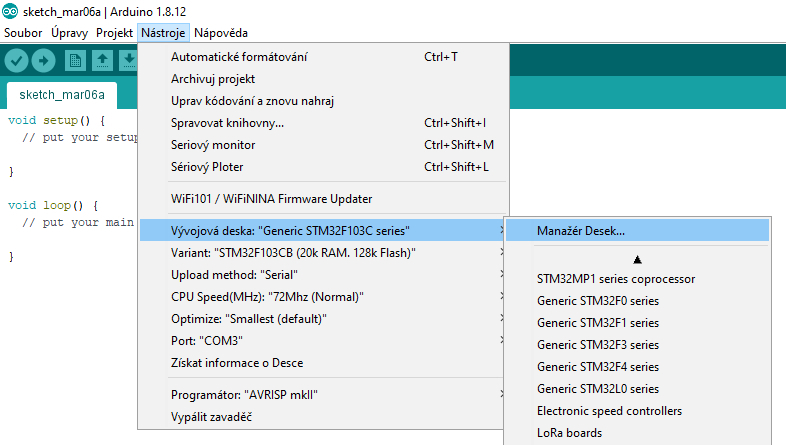786x445 pixels.
Task: Choose Archivuj projekt
Action: coord(323,79)
